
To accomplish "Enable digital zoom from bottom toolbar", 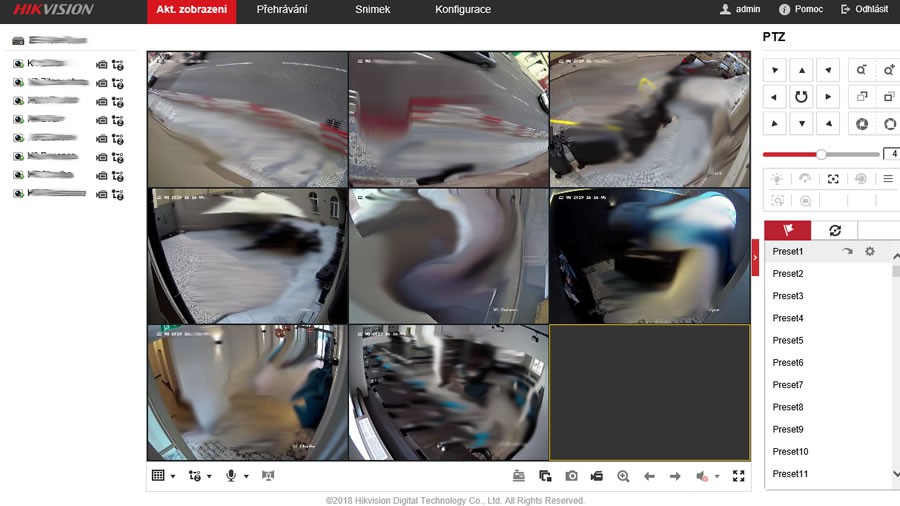I will [x=623, y=476].
